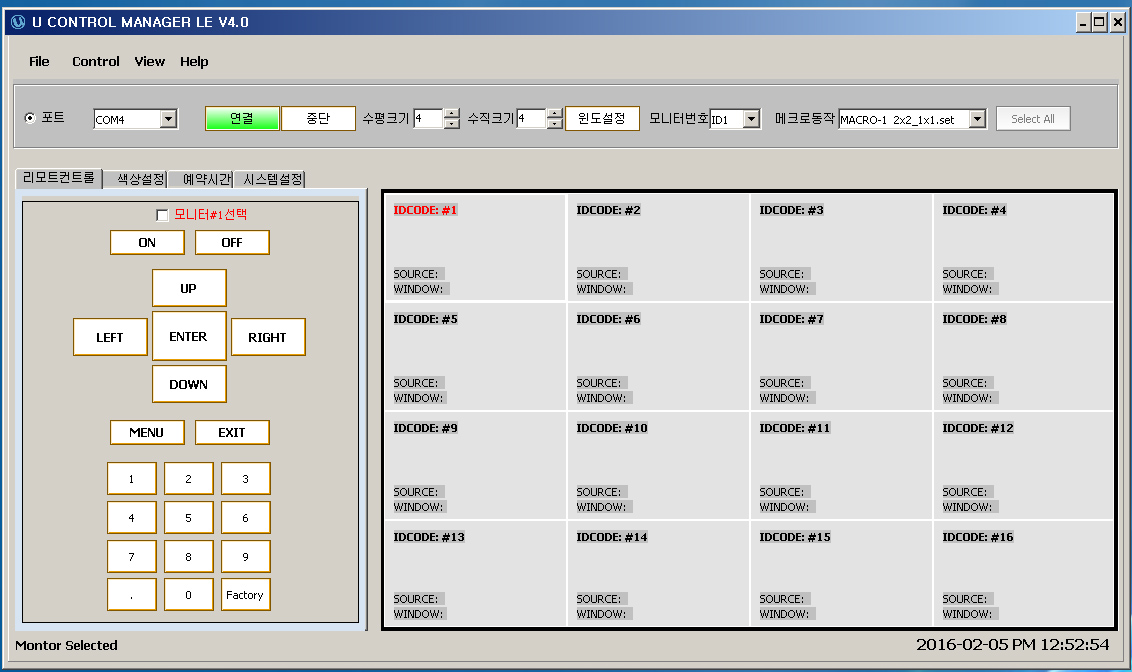Select monitor cell IDCODE: #6
Image resolution: width=1132 pixels, height=672 pixels.
pyautogui.click(x=658, y=357)
